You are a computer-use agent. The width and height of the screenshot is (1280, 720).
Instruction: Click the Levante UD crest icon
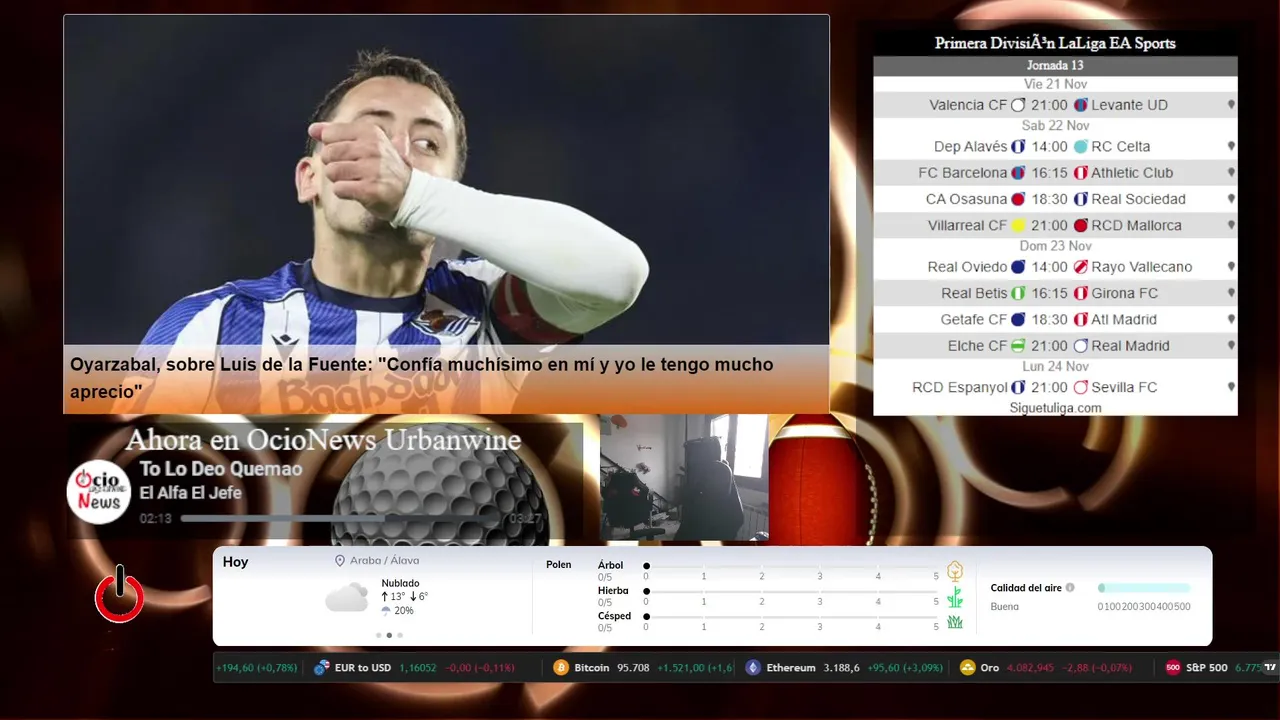1080,105
